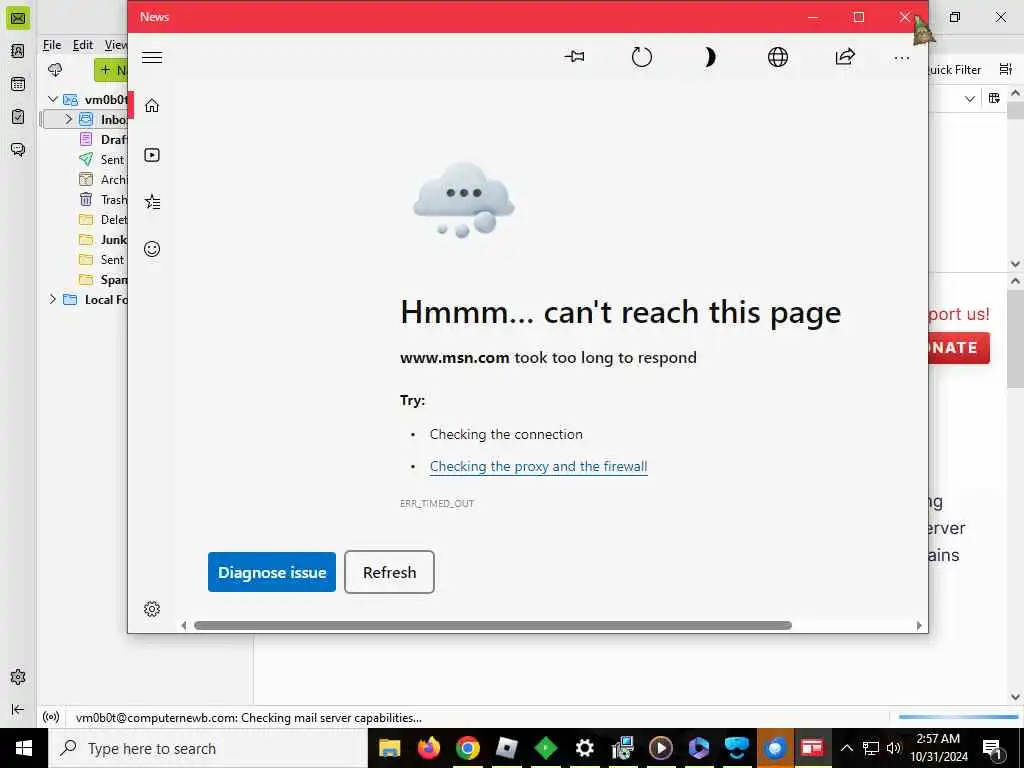Open the video section in News sidebar
The width and height of the screenshot is (1024, 768).
152,155
